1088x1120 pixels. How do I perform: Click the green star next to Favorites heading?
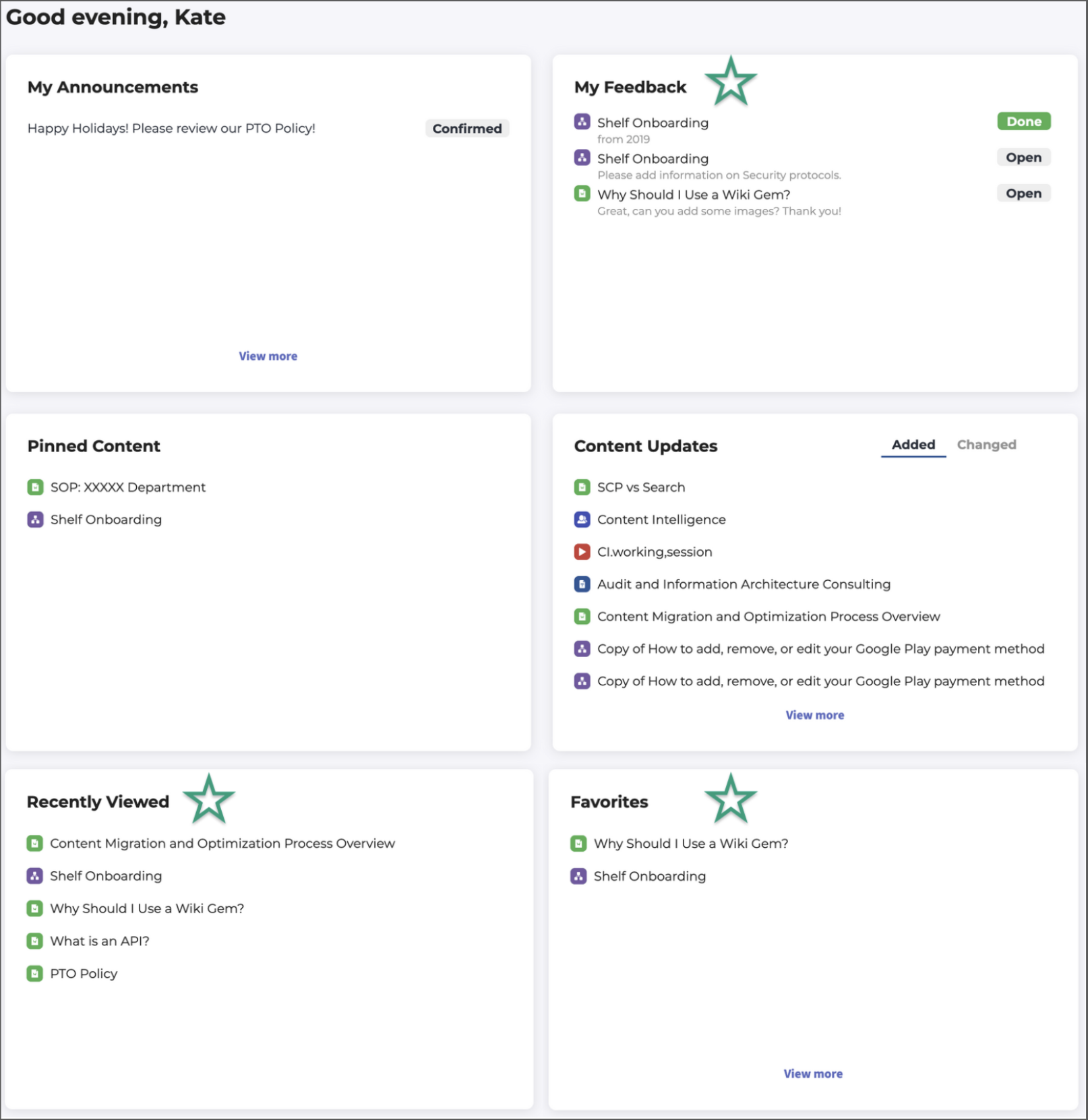tap(731, 799)
